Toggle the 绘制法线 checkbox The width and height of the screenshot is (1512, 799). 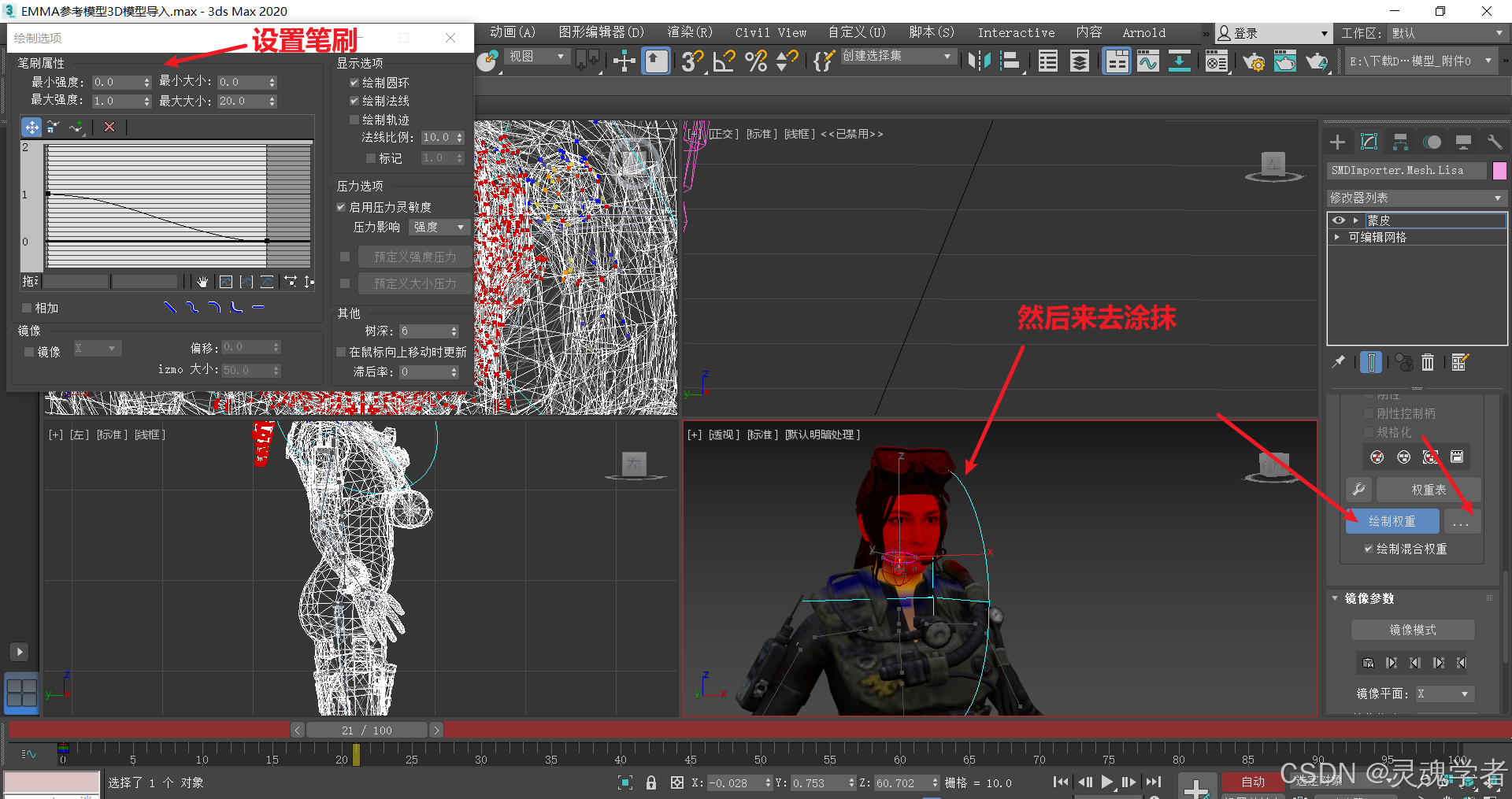click(x=354, y=101)
